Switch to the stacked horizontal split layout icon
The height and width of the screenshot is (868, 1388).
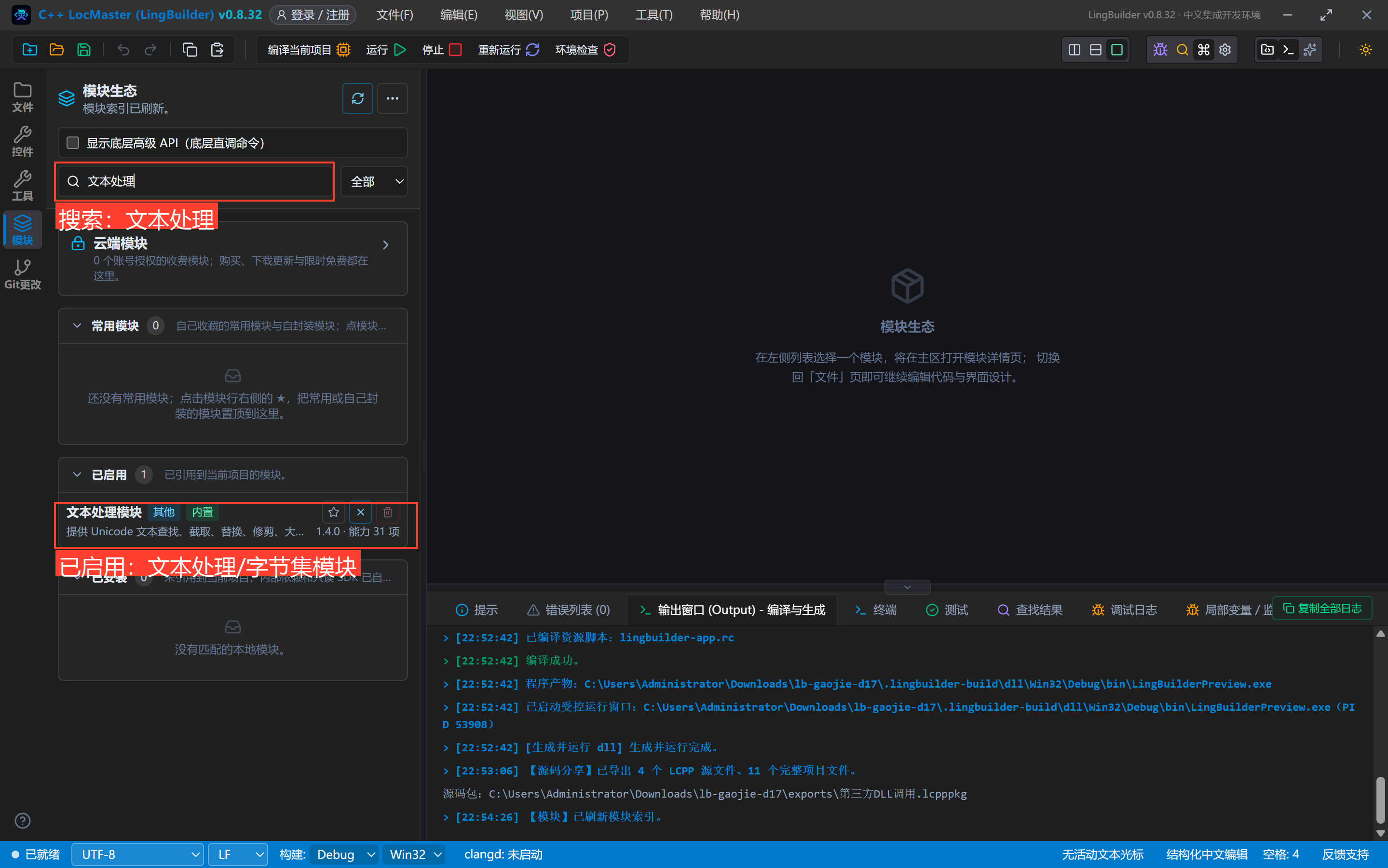[1096, 50]
